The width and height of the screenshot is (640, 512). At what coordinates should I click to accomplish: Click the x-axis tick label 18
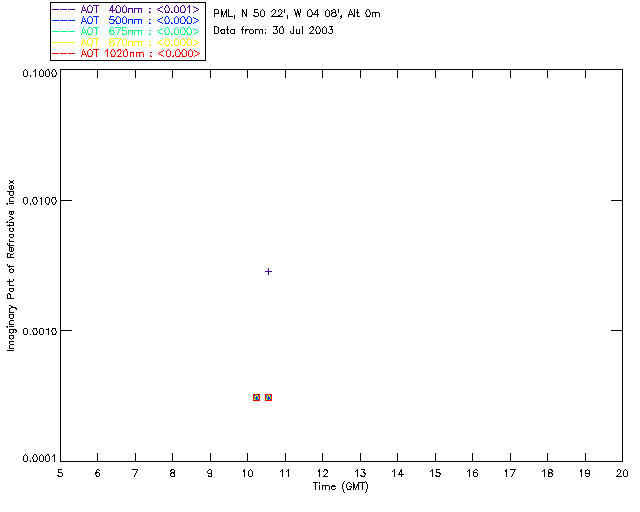click(x=547, y=473)
